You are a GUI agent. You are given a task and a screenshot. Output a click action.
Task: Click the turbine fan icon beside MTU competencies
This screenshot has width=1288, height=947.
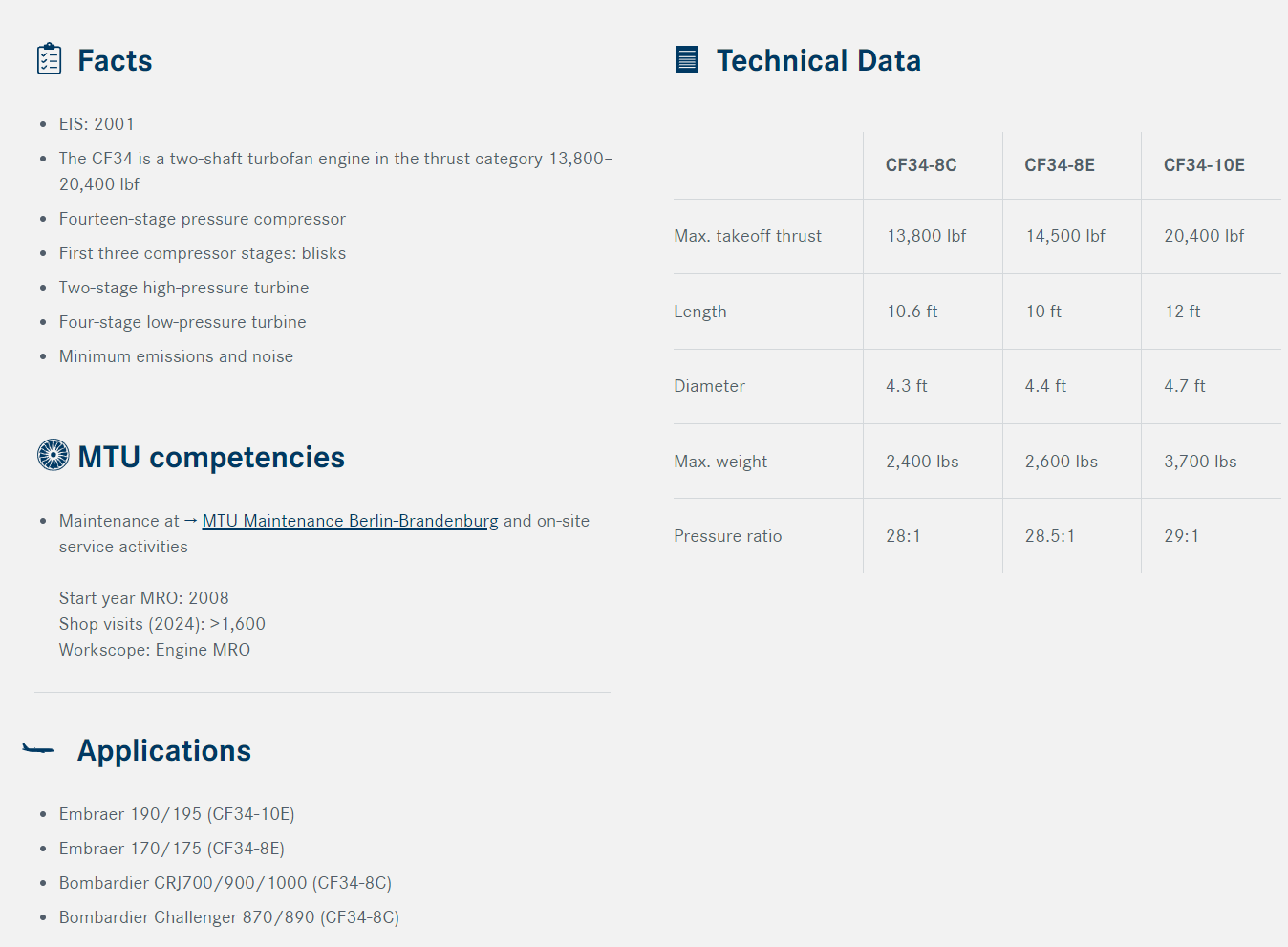point(54,455)
